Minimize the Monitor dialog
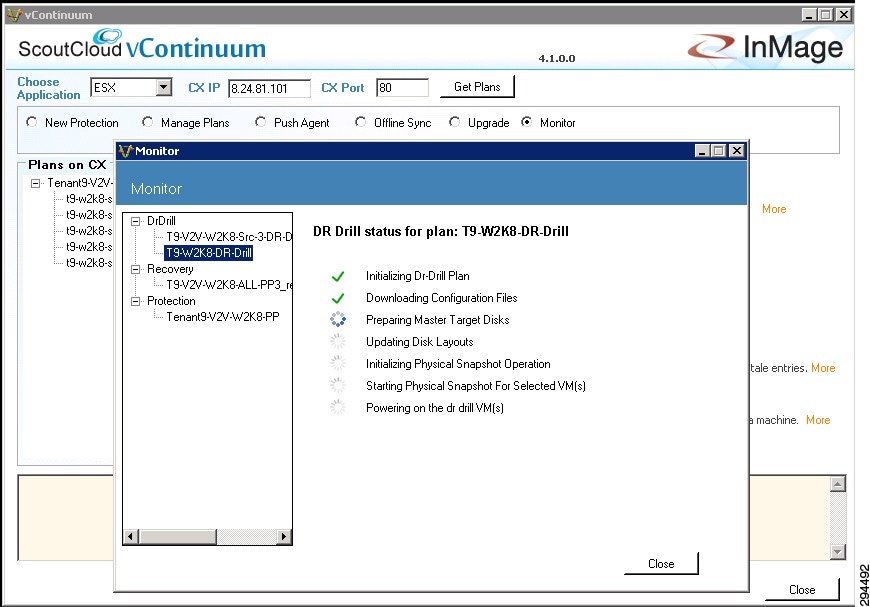This screenshot has height=607, width=870. pyautogui.click(x=702, y=151)
